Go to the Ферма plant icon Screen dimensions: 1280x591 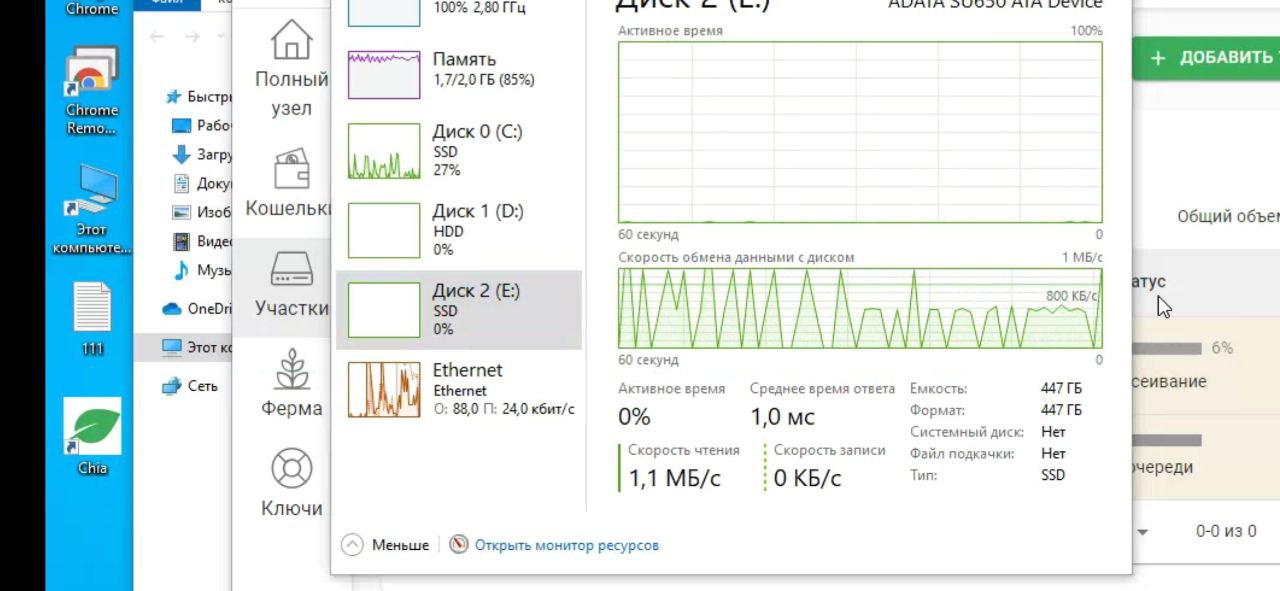(291, 369)
